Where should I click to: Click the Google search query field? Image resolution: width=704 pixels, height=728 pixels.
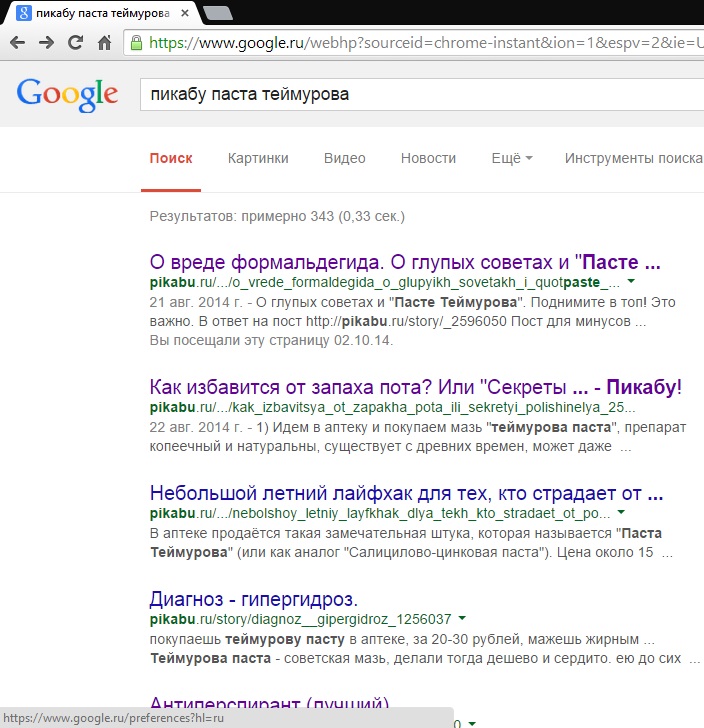(420, 94)
